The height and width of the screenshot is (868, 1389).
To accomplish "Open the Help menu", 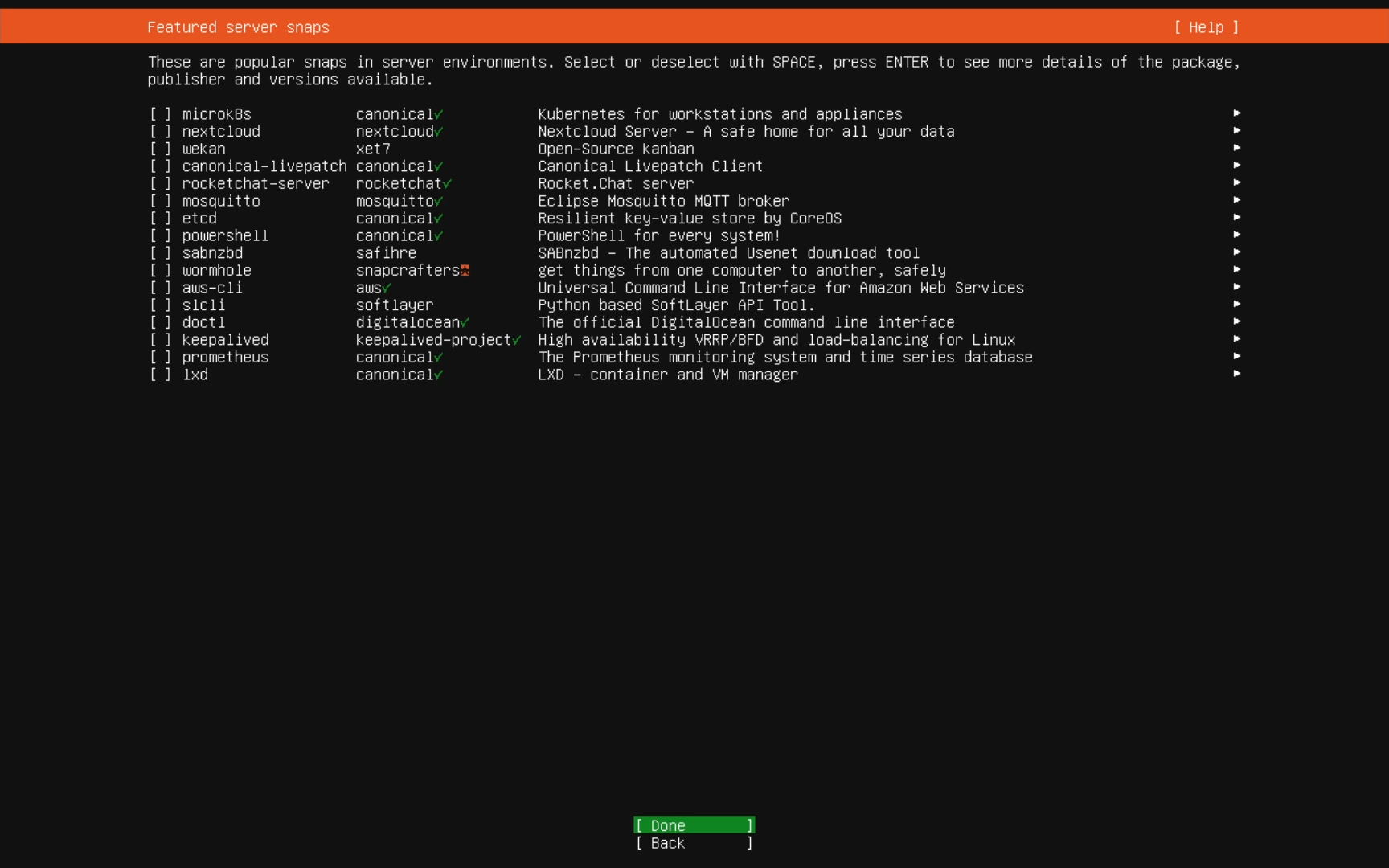I will [x=1206, y=27].
